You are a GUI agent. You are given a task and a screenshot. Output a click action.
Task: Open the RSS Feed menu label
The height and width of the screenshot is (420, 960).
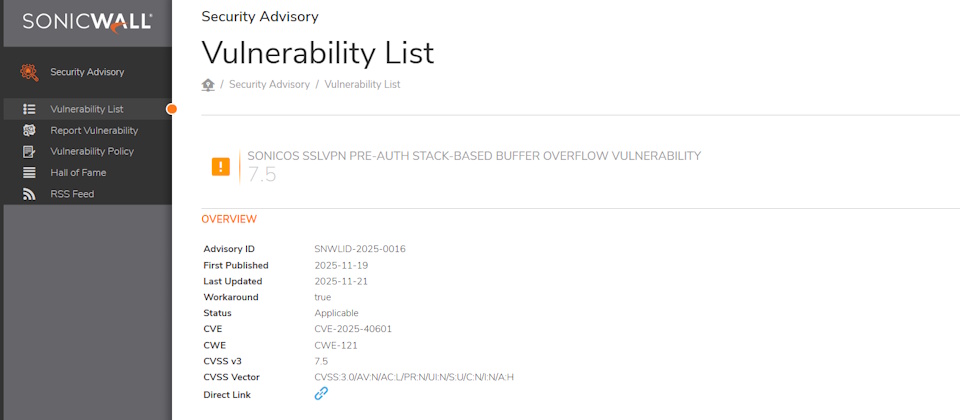(72, 194)
